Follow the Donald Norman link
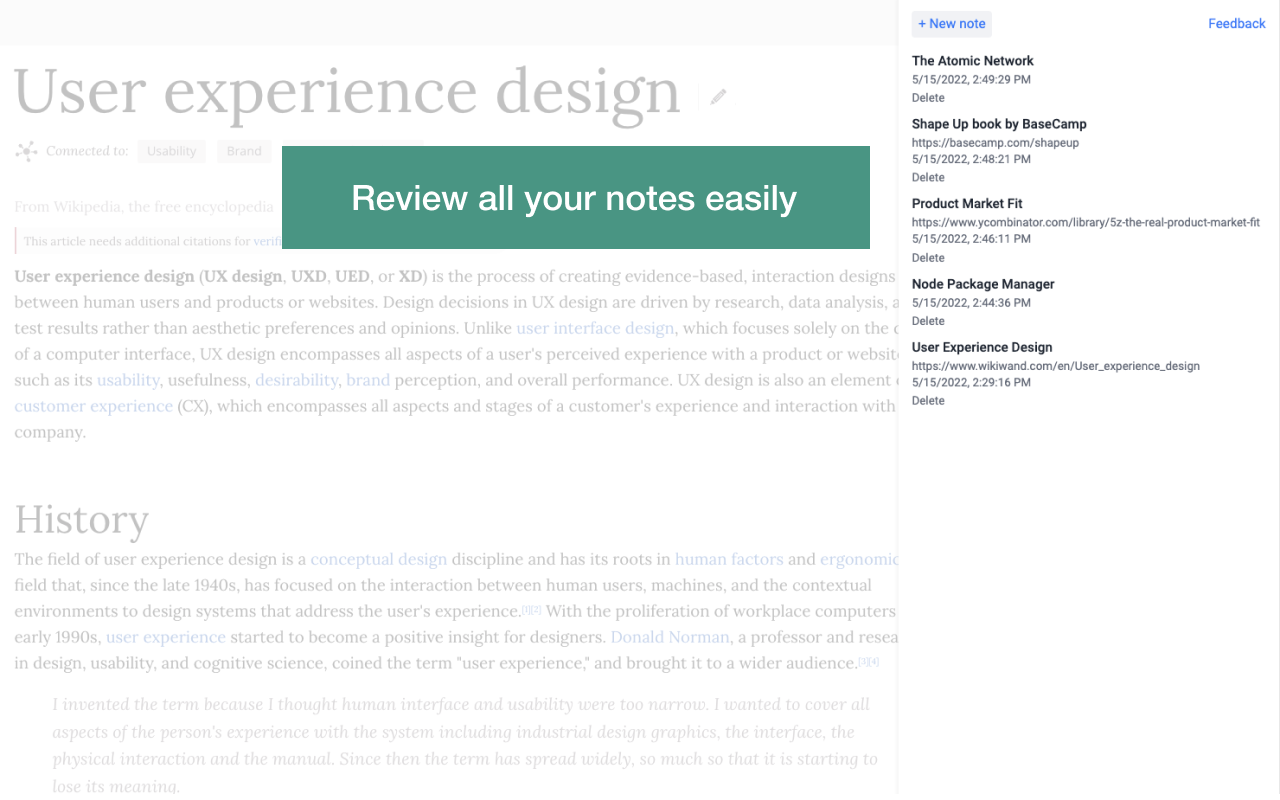Image resolution: width=1280 pixels, height=800 pixels. click(x=670, y=637)
